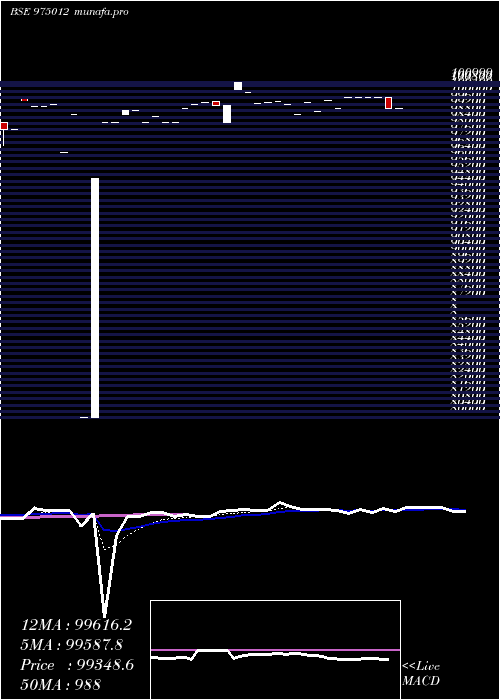The width and height of the screenshot is (500, 700).
Task: Select the '5MA : 99587.8' readout
Action: (72, 645)
